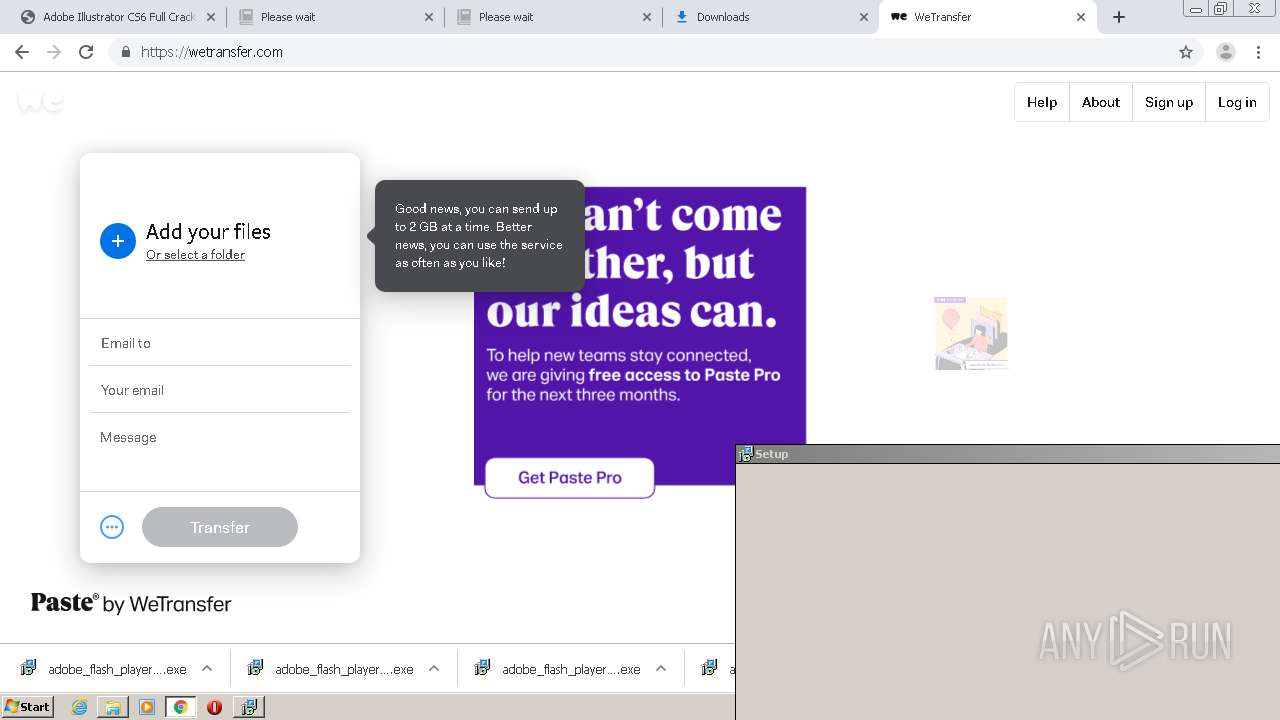
Task: Close the Downloads tab
Action: [864, 17]
